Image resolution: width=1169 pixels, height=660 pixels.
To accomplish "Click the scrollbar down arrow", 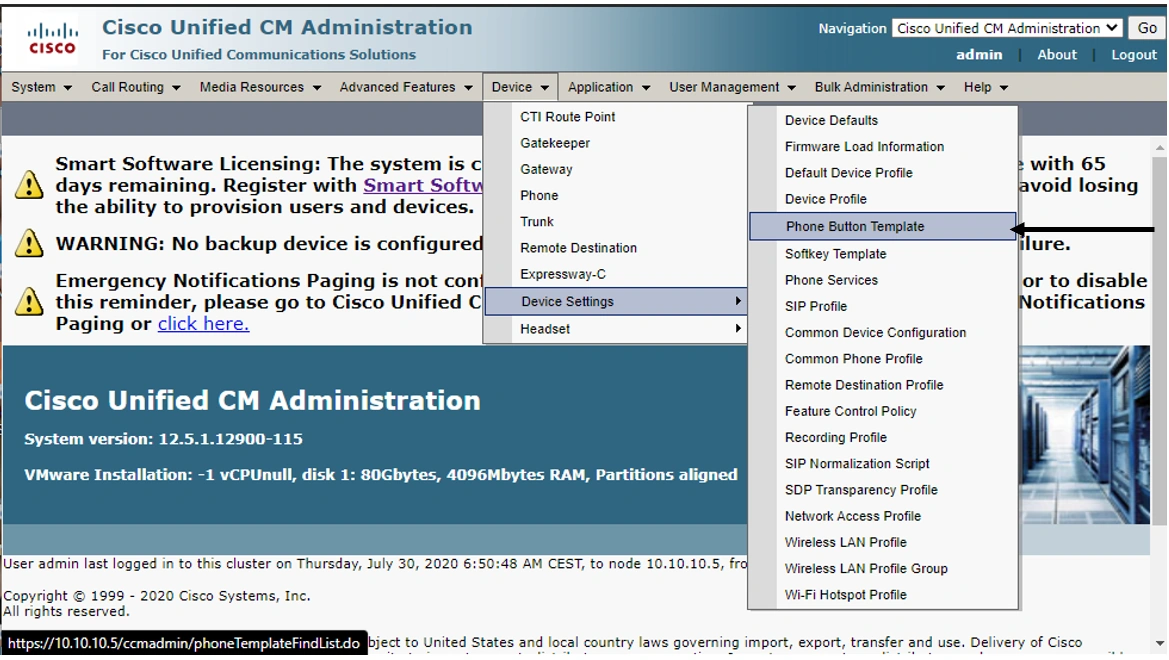I will (x=1159, y=643).
